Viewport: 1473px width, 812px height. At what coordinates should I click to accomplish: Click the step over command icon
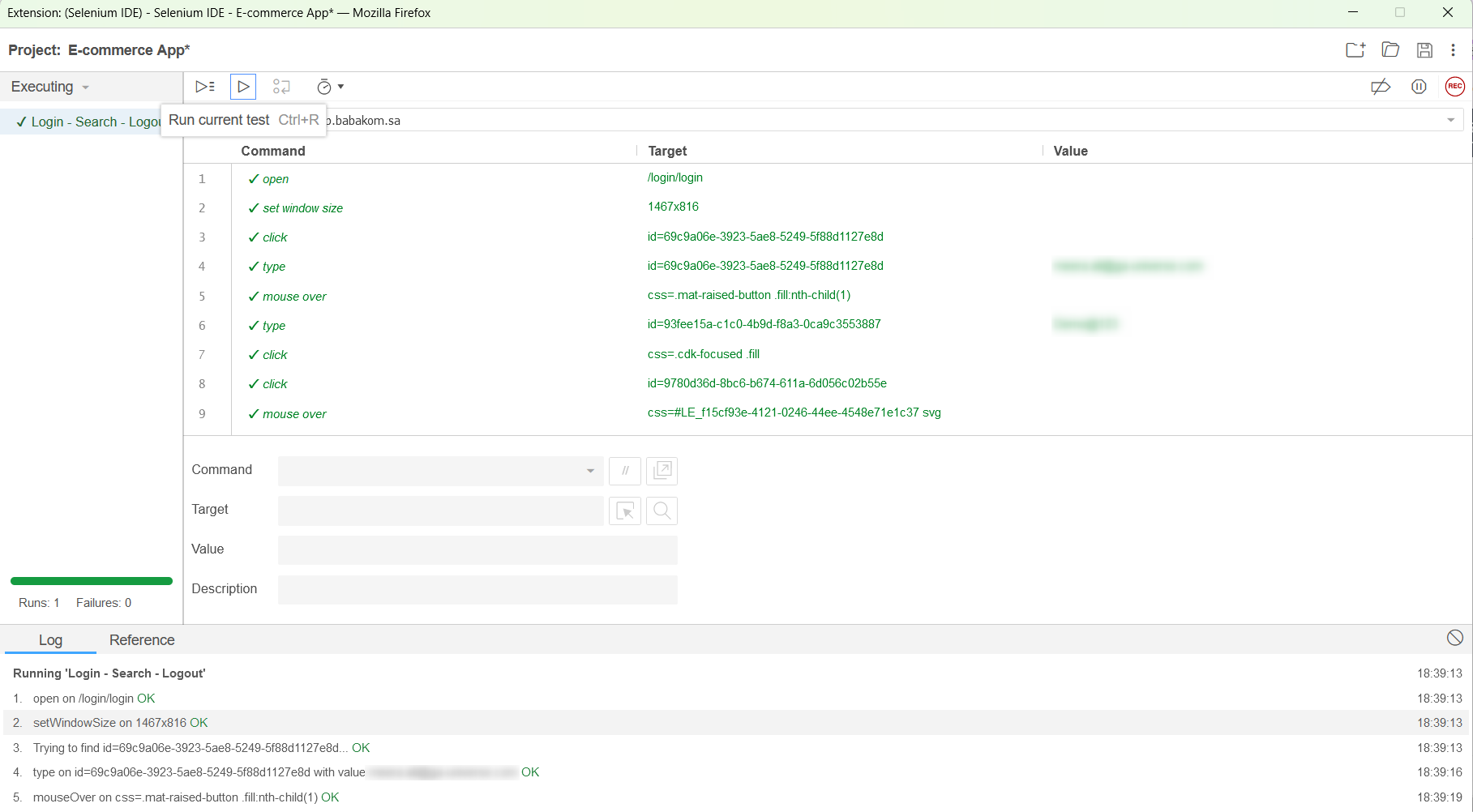pos(281,87)
